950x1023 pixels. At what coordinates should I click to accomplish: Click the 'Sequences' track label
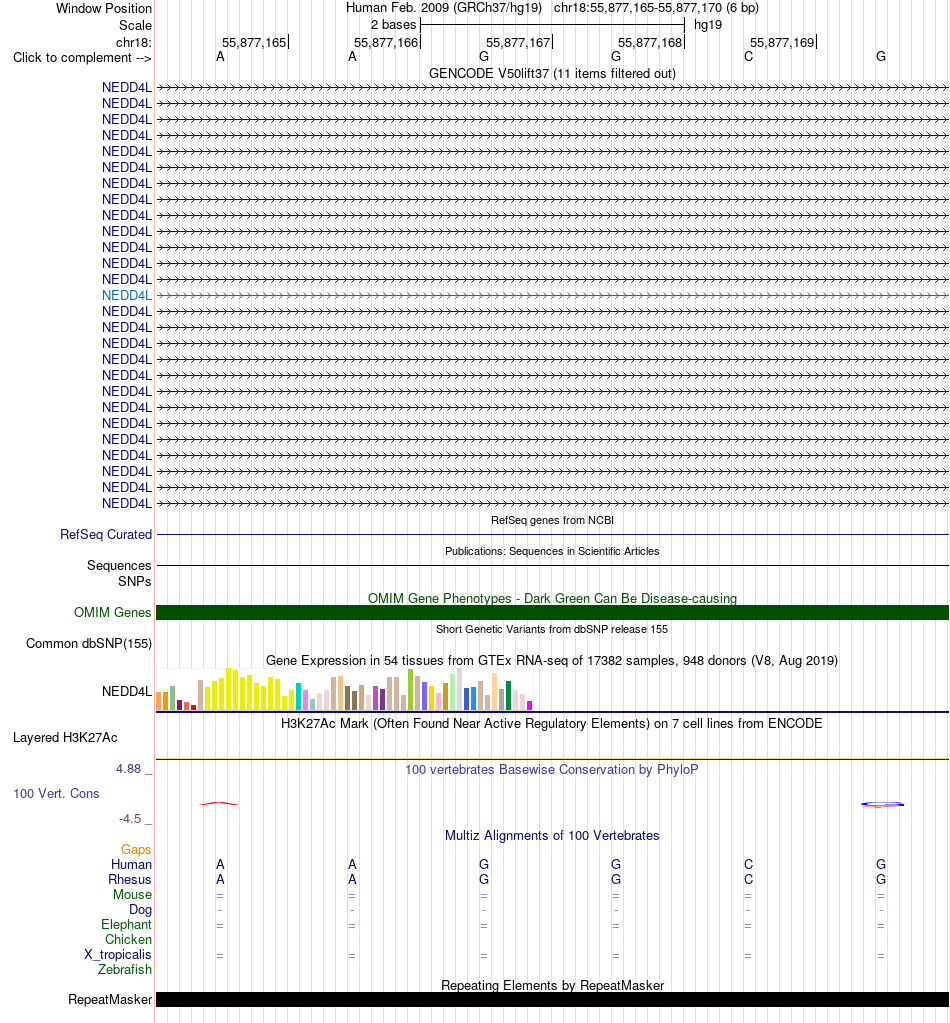pos(119,565)
